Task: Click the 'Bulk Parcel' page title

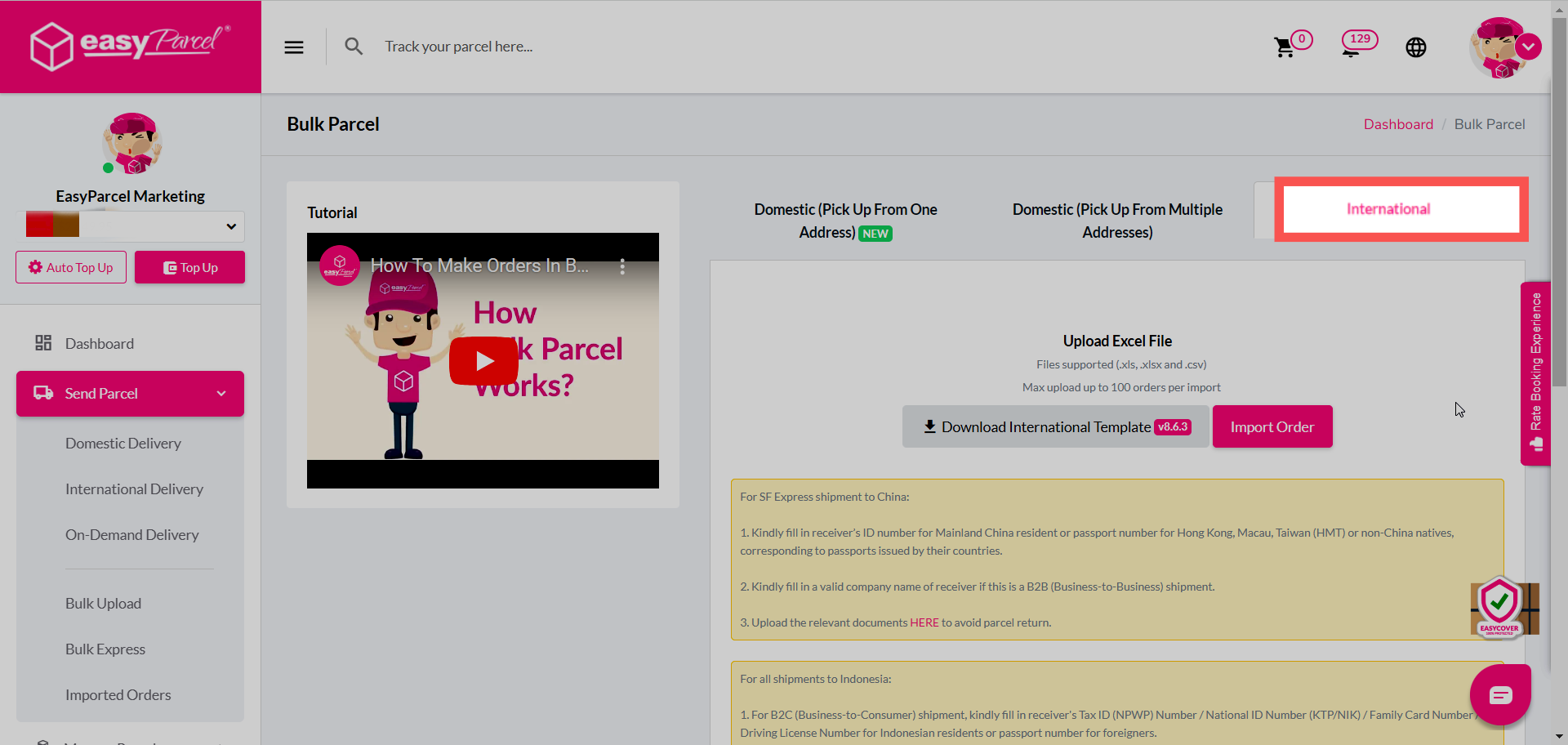Action: tap(333, 124)
